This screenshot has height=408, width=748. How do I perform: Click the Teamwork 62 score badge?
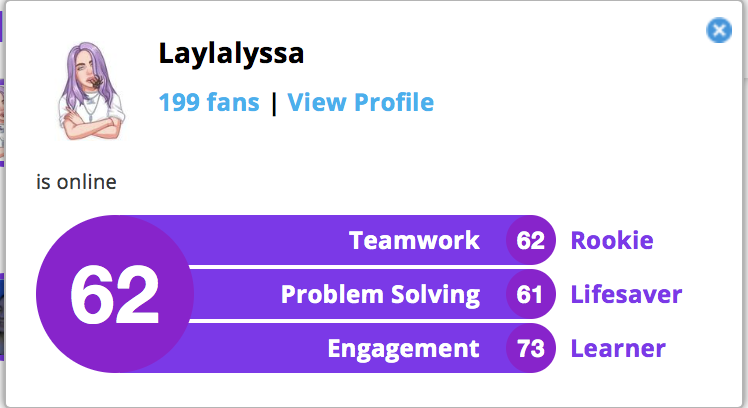pos(531,240)
